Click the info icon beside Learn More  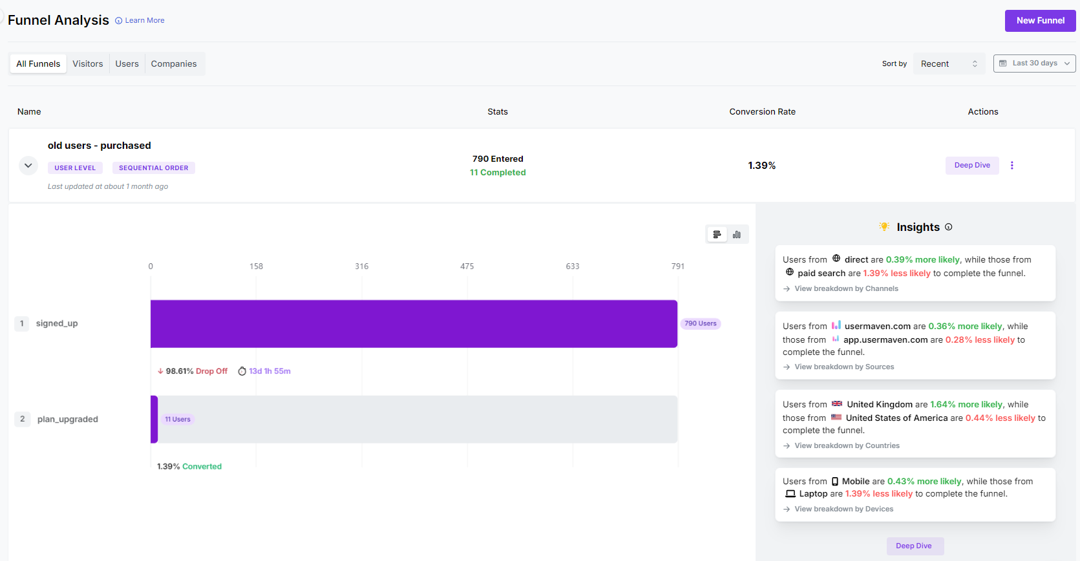(x=118, y=21)
